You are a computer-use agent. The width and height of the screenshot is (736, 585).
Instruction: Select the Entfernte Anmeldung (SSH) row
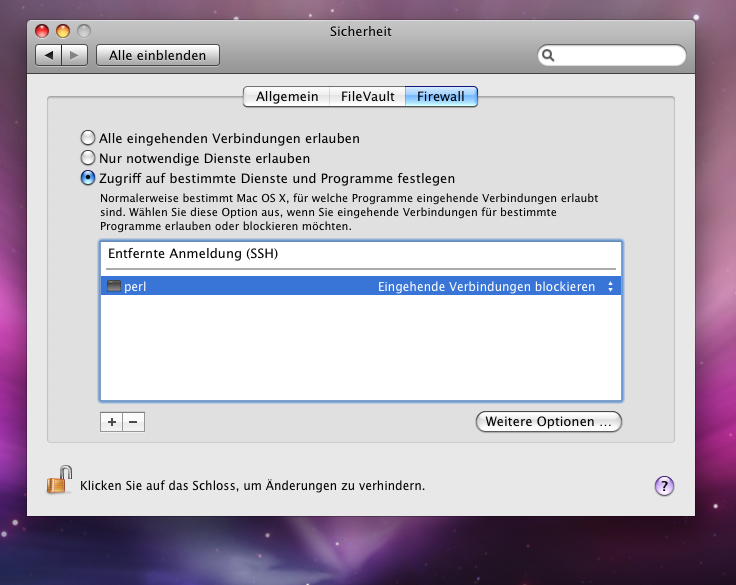point(360,254)
